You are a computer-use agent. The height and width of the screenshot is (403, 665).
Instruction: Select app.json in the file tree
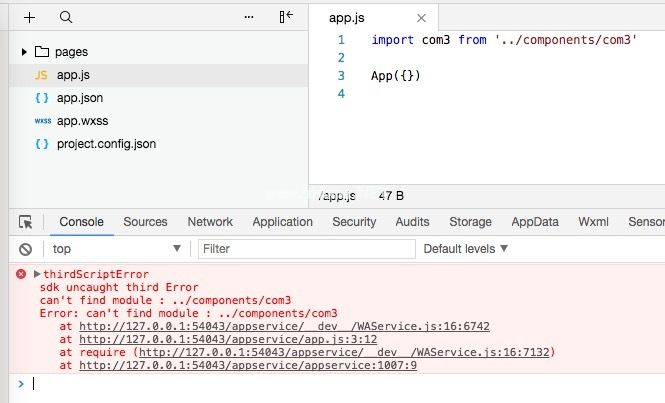tap(79, 98)
